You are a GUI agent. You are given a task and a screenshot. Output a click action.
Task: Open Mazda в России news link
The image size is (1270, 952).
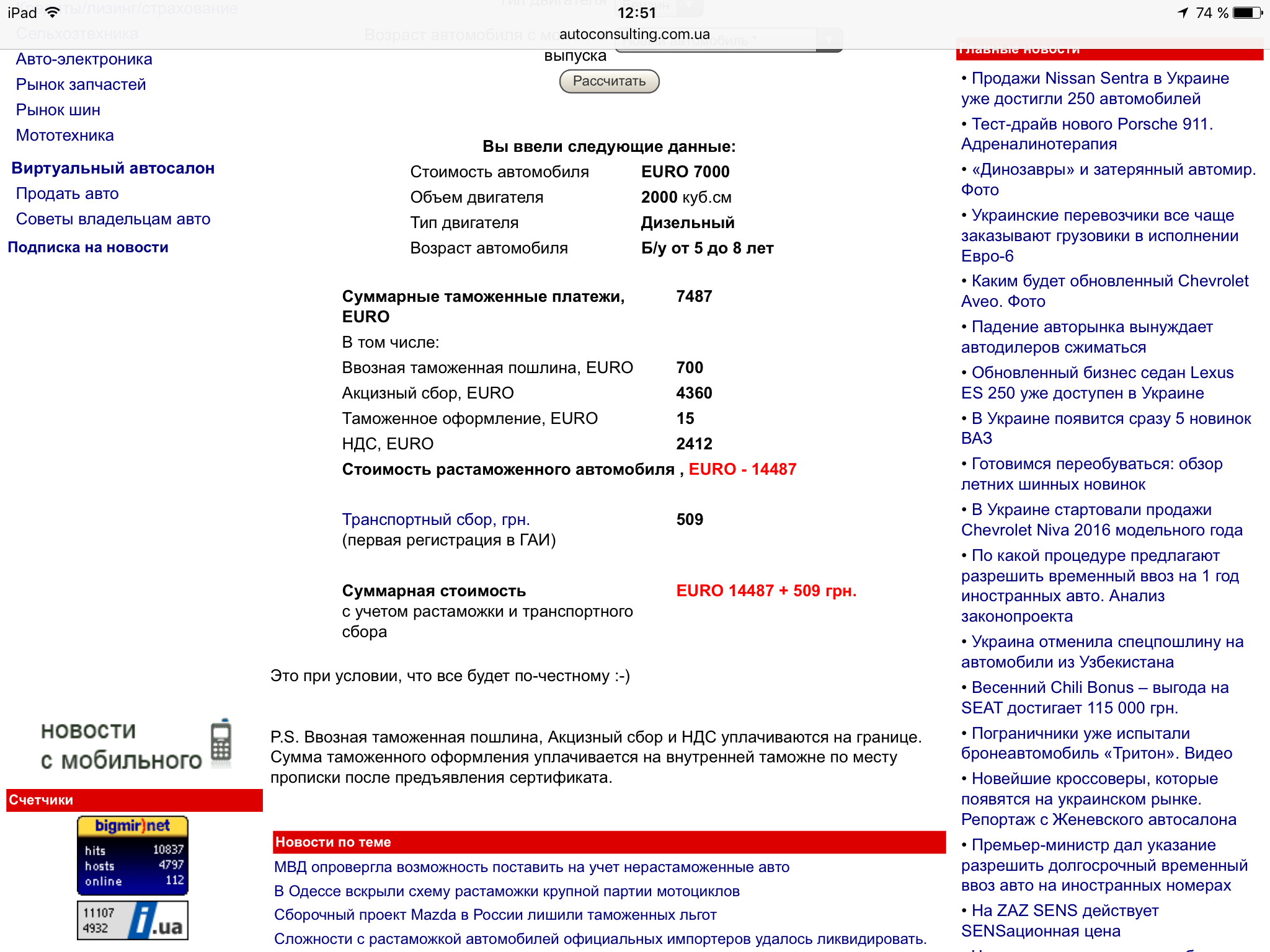point(495,915)
